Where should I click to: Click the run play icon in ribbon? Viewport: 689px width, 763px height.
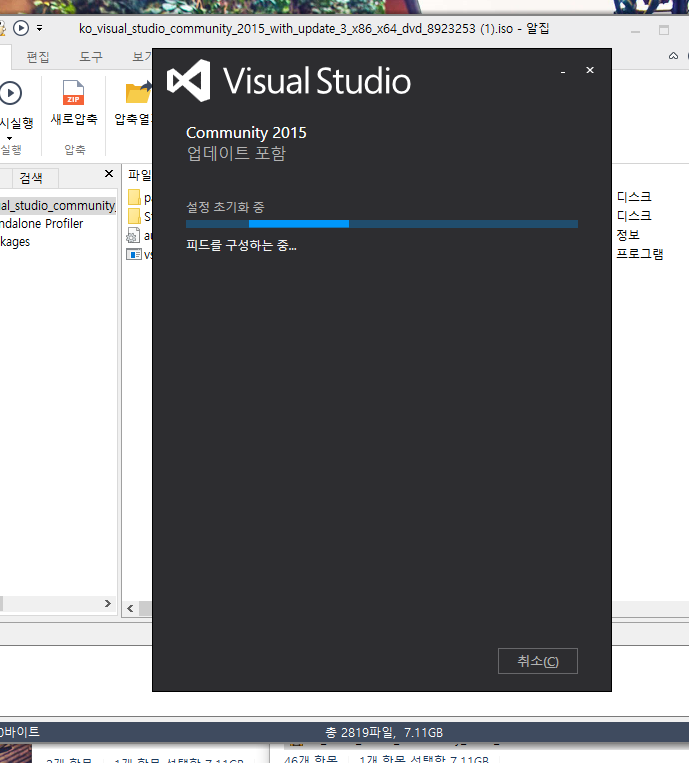(10, 93)
